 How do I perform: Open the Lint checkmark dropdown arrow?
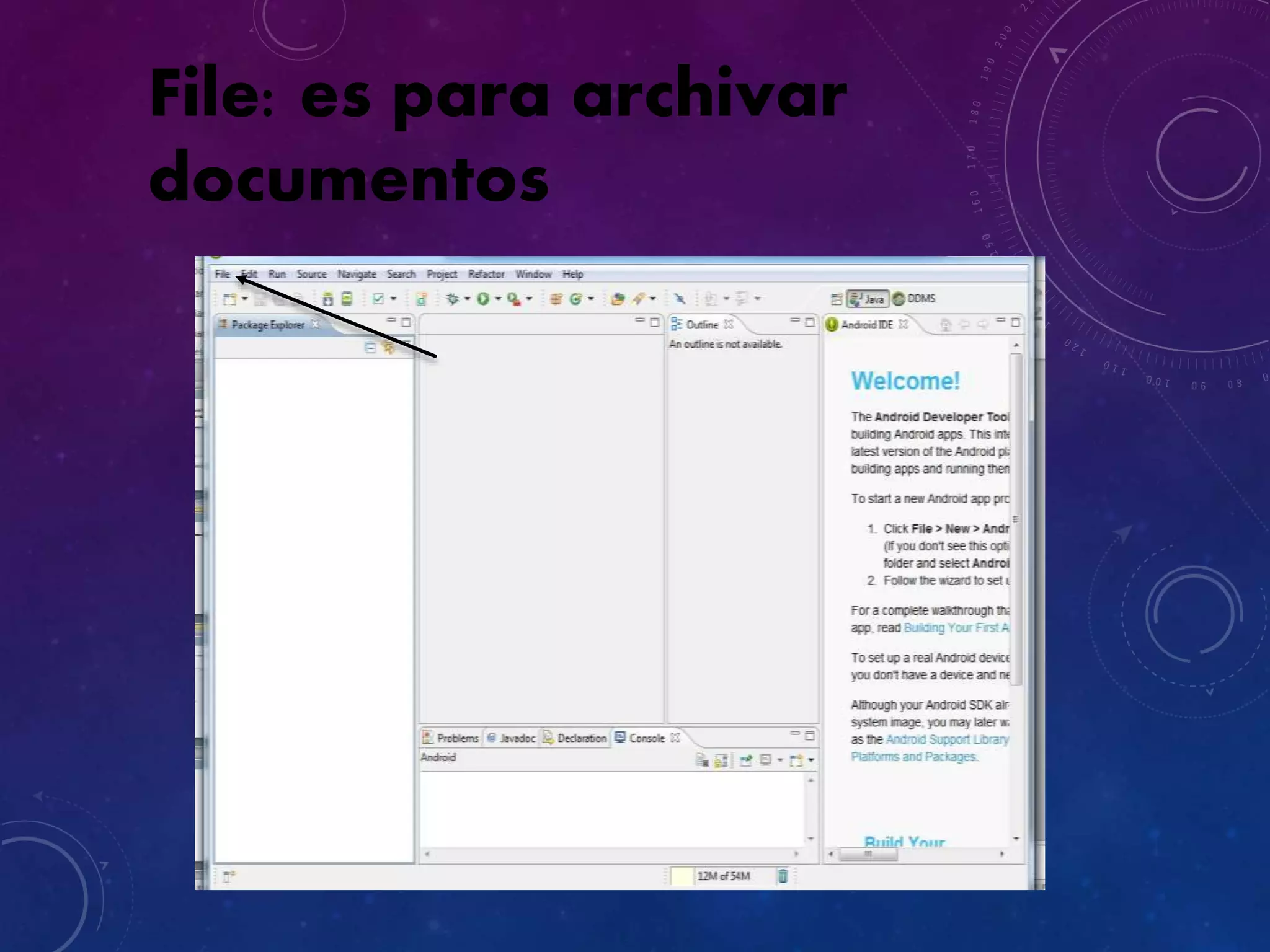tap(393, 299)
